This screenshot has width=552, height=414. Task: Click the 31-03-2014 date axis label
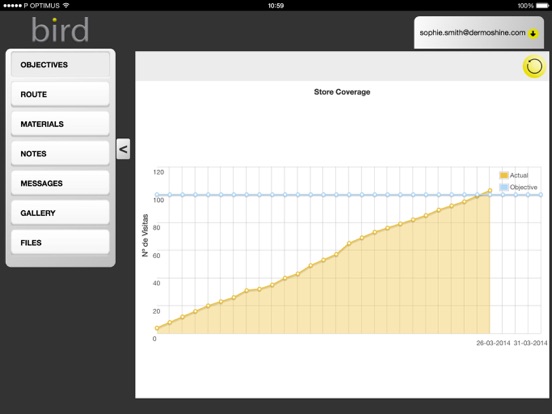(x=531, y=343)
